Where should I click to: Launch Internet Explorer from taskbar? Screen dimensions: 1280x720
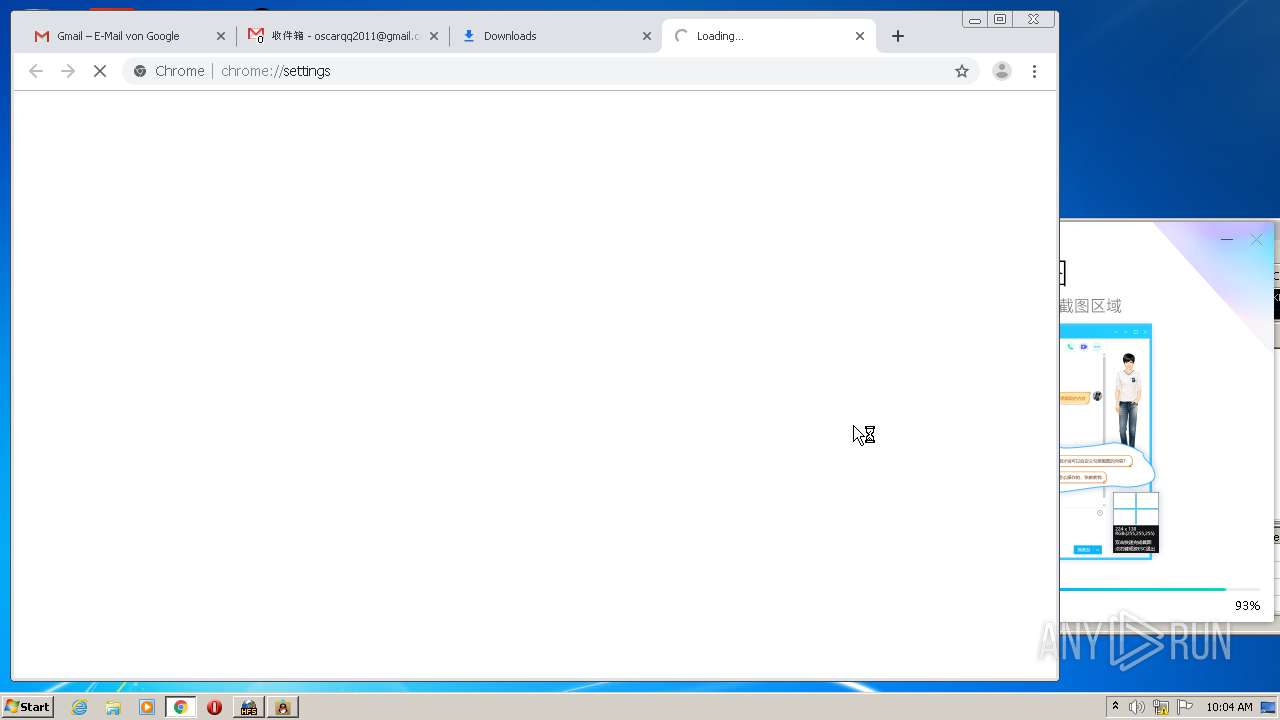point(80,707)
